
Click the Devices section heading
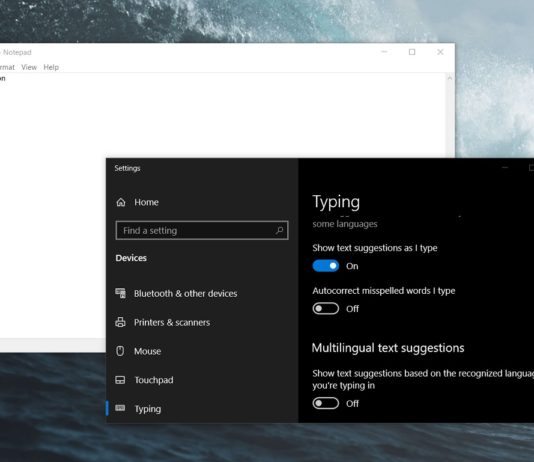(131, 258)
